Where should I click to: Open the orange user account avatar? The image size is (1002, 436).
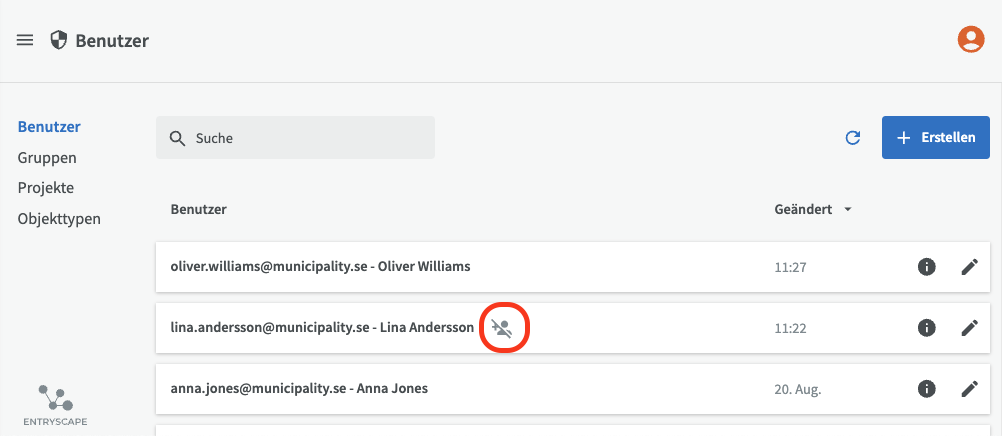click(970, 39)
